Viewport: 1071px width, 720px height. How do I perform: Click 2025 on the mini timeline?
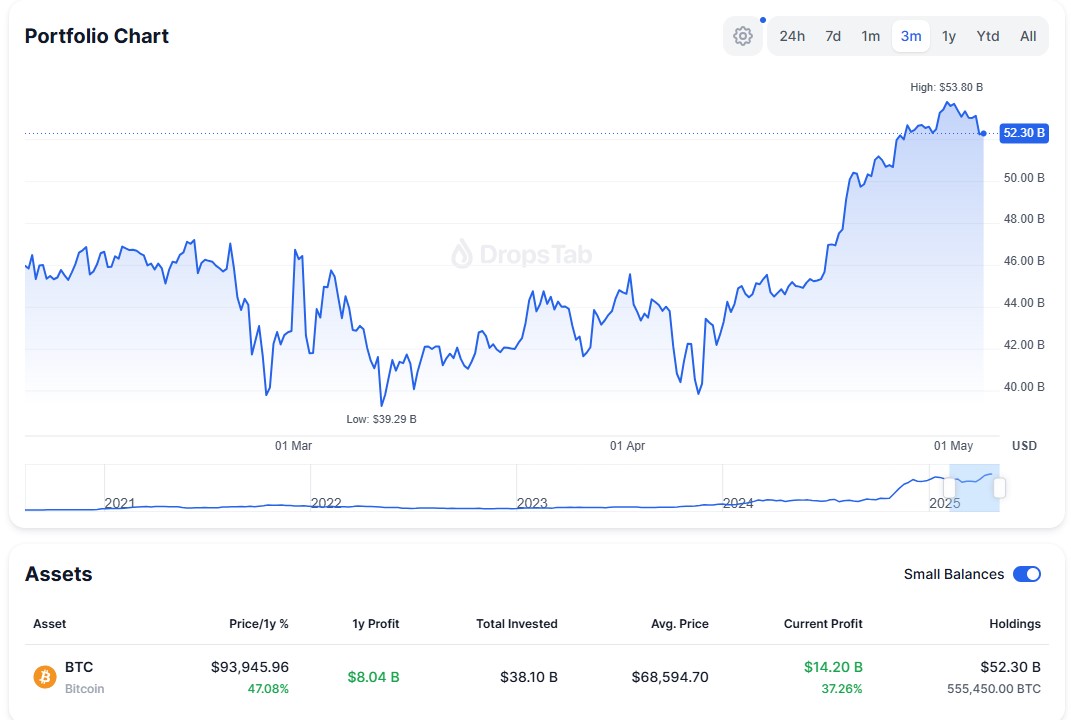[x=943, y=503]
